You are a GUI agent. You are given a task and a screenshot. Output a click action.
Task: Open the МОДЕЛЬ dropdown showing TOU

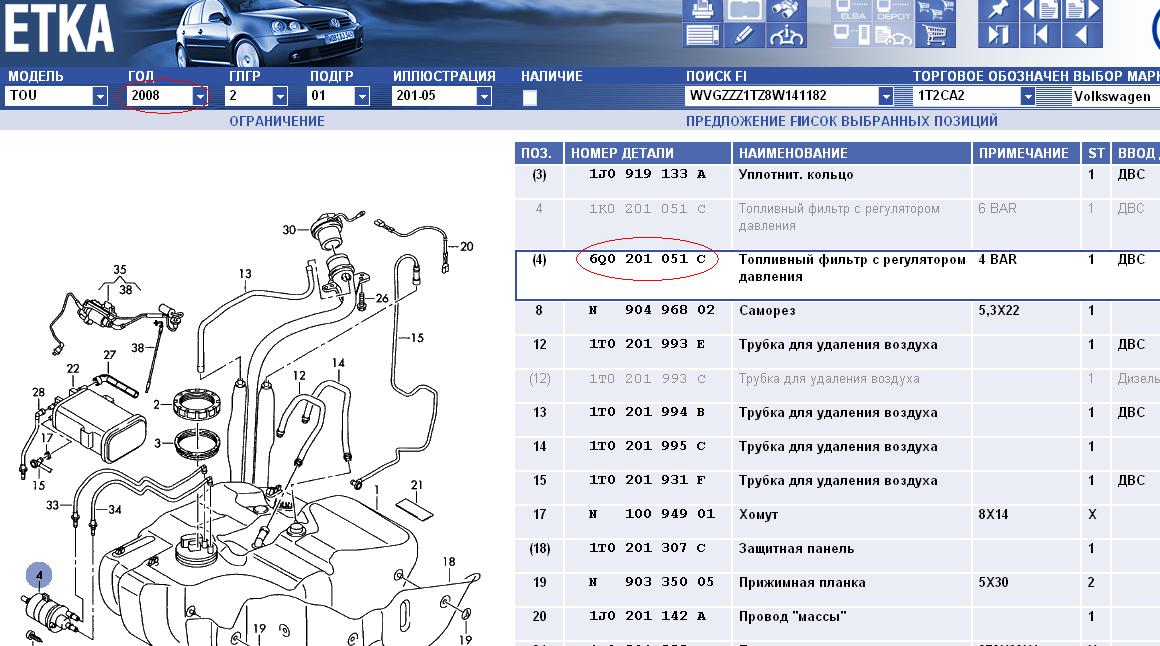click(x=100, y=96)
